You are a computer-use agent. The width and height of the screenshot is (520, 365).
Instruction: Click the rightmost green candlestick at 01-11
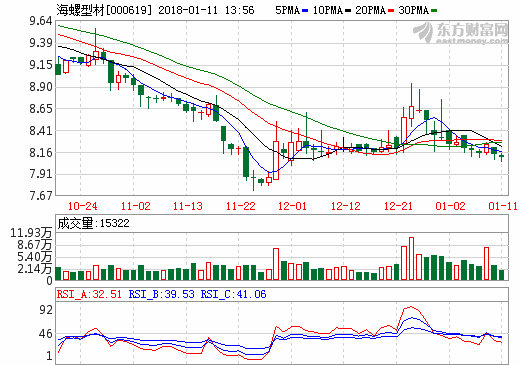tap(501, 157)
